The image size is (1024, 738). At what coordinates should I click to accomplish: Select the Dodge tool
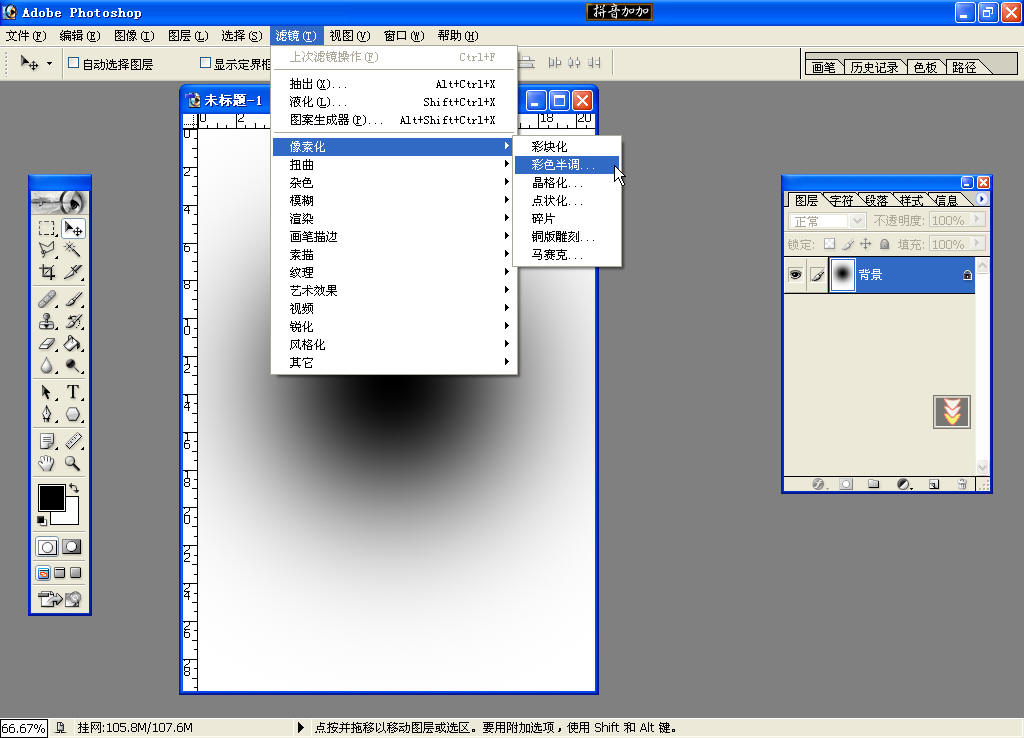coord(73,366)
